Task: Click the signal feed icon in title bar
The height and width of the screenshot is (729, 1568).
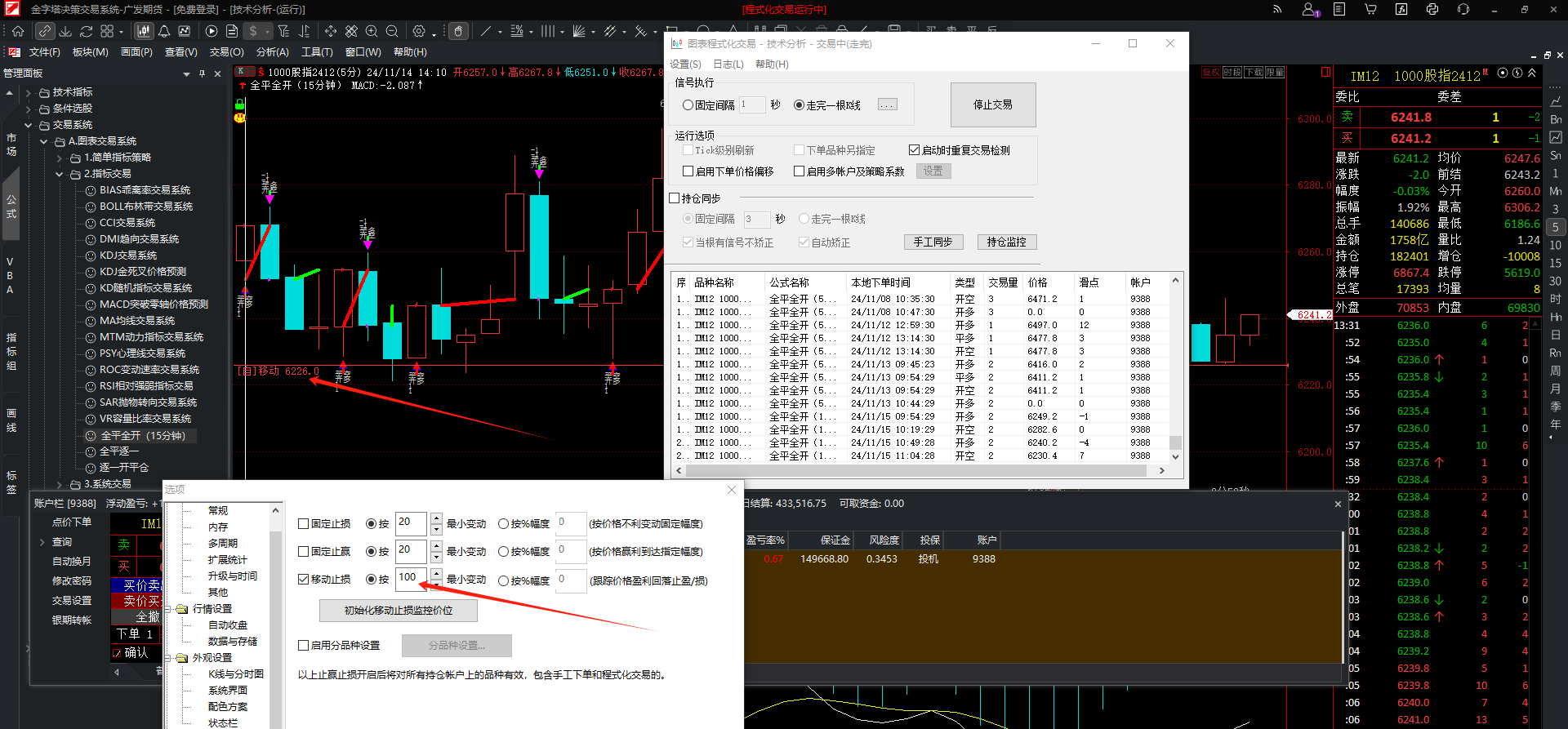Action: click(1278, 9)
